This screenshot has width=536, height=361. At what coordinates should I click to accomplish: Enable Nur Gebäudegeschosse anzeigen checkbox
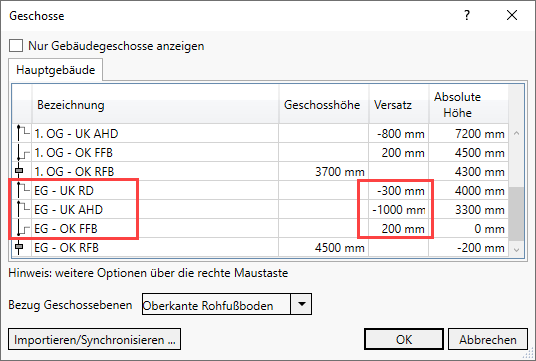tap(16, 45)
